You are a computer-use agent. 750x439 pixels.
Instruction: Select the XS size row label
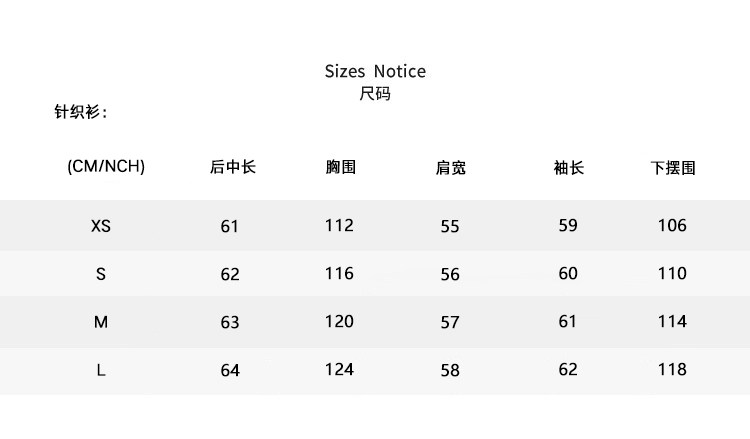pos(101,226)
